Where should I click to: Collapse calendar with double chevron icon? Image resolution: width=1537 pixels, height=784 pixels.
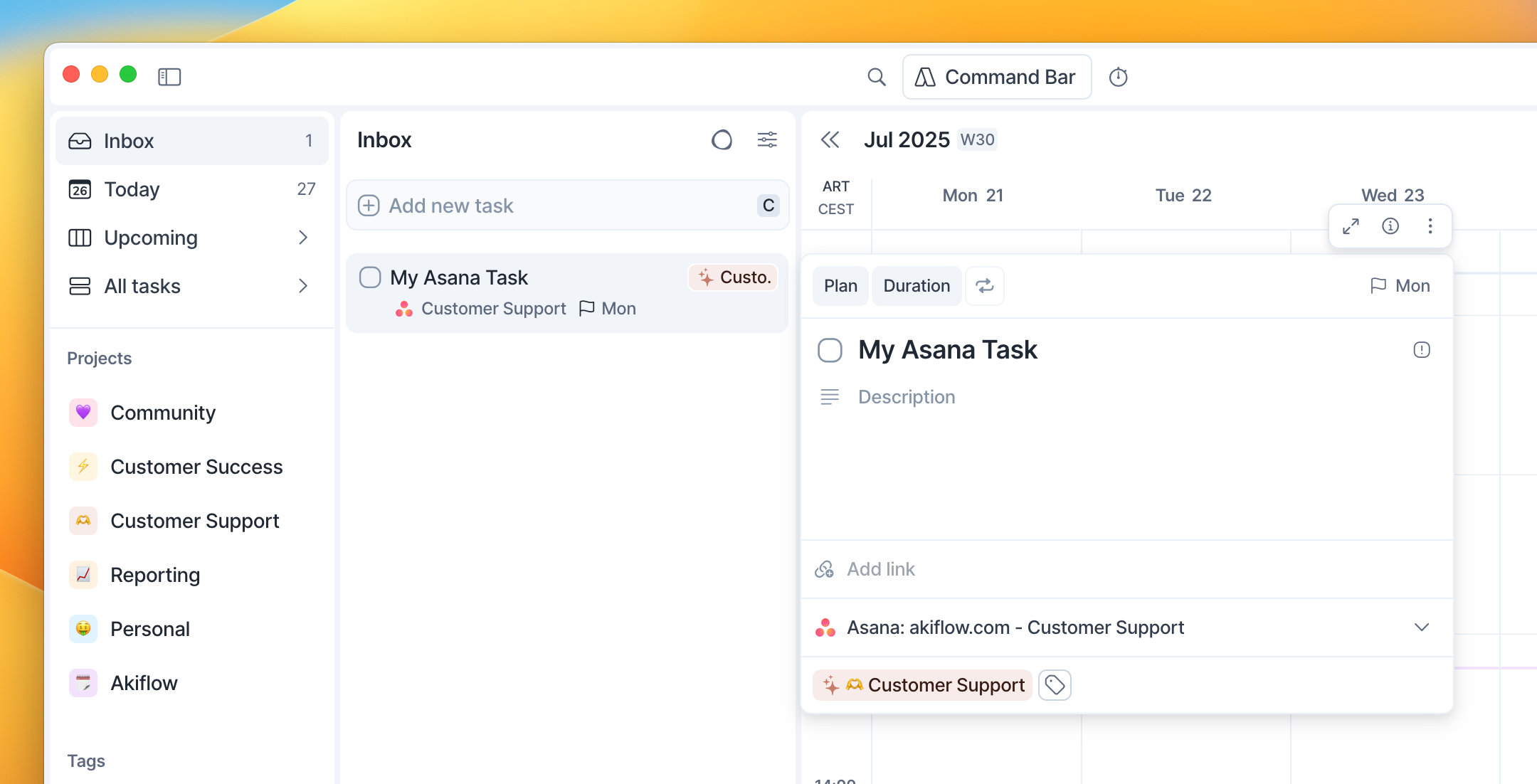(830, 139)
